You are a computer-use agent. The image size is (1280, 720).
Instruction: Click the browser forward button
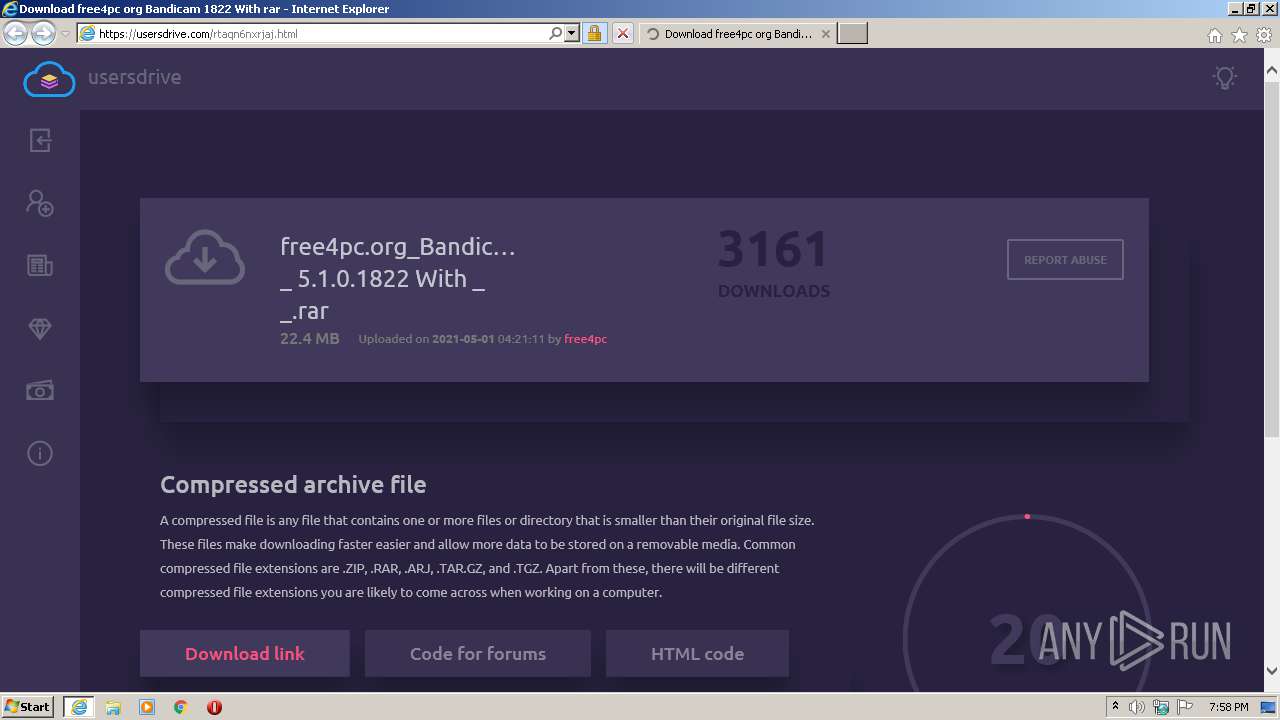(43, 33)
